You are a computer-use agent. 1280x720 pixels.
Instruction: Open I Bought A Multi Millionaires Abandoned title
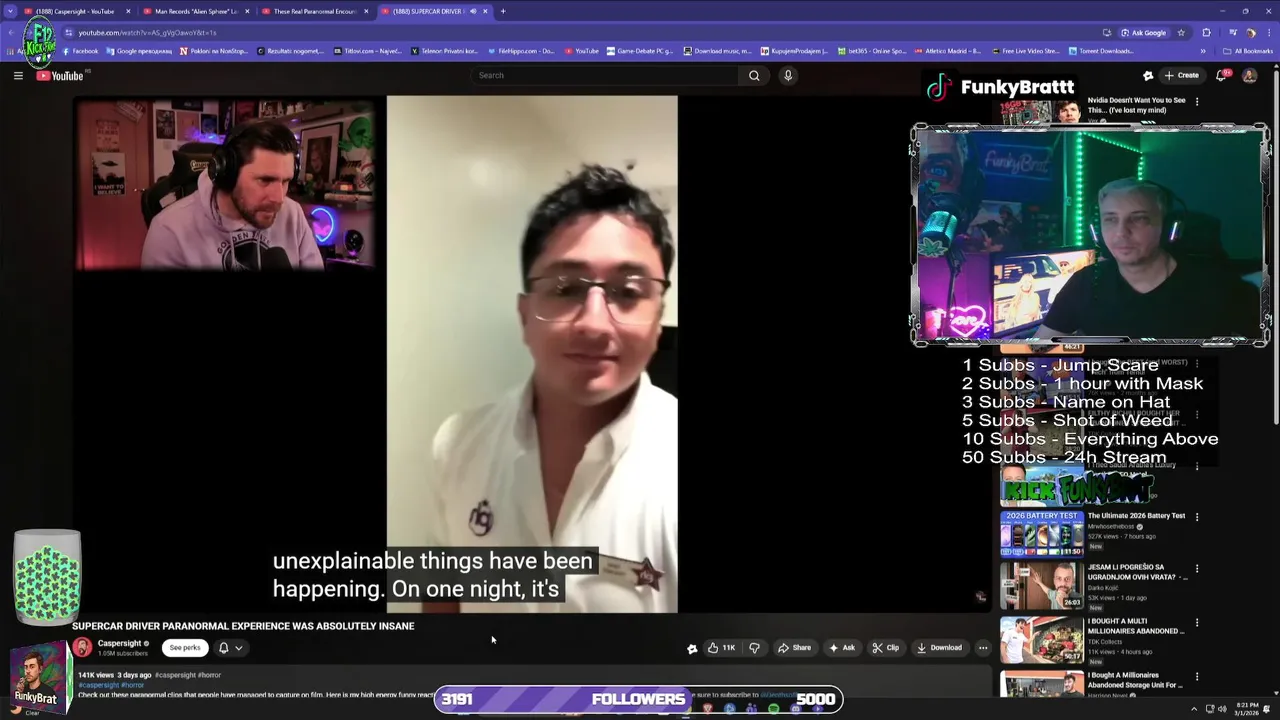point(1135,626)
